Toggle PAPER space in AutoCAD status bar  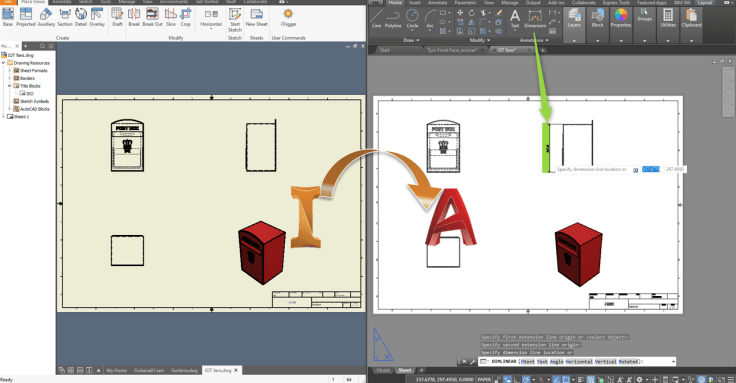coord(484,379)
